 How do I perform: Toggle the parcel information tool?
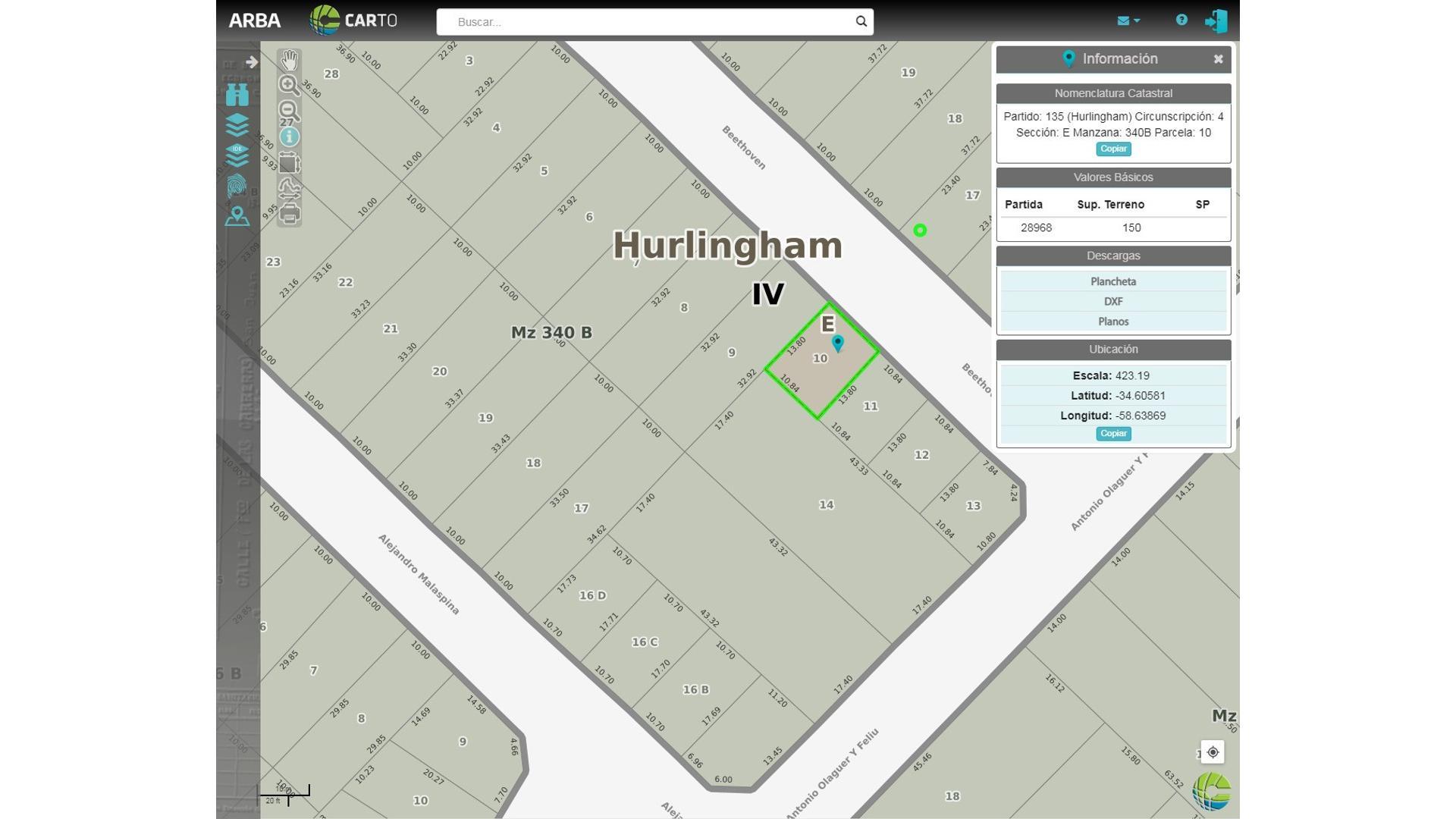(x=289, y=137)
